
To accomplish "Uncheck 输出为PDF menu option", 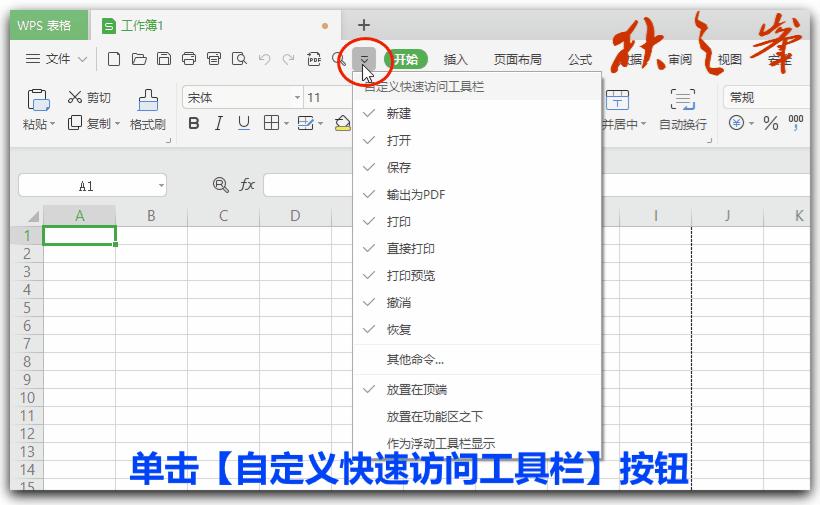I will coord(477,195).
